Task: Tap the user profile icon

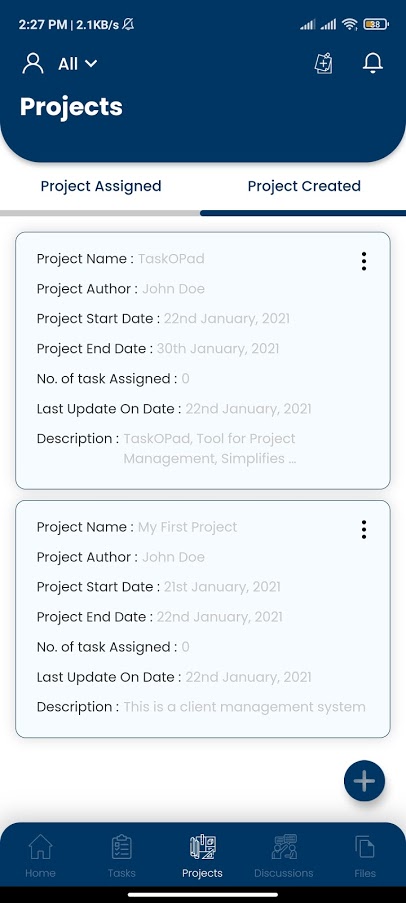Action: tap(33, 63)
